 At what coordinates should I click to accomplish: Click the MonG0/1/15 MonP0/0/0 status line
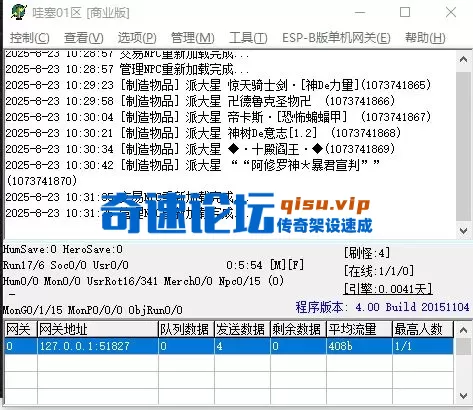(93, 310)
